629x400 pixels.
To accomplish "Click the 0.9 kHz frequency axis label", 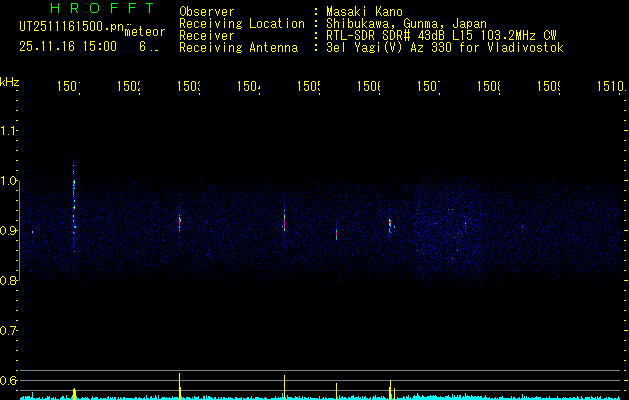I will (9, 231).
